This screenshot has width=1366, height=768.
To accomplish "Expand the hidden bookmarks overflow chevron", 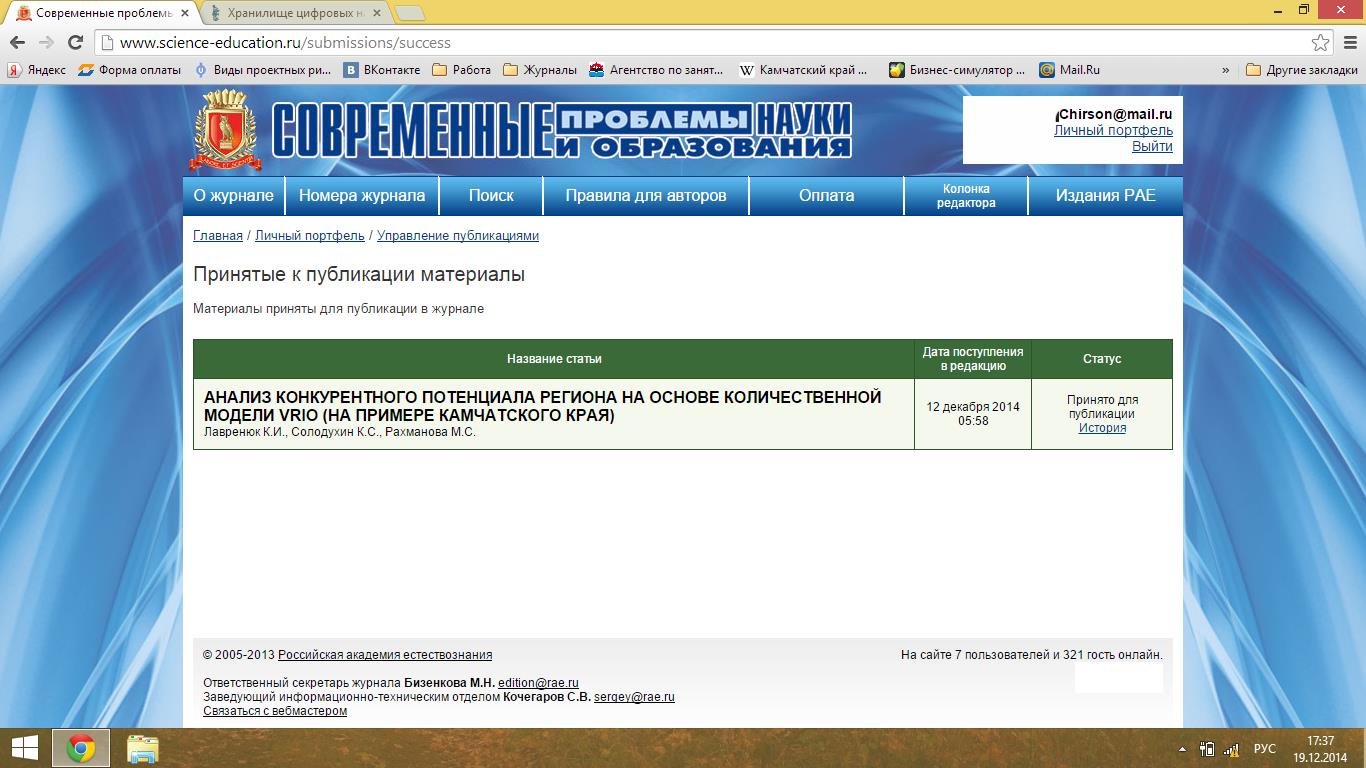I will (1225, 70).
